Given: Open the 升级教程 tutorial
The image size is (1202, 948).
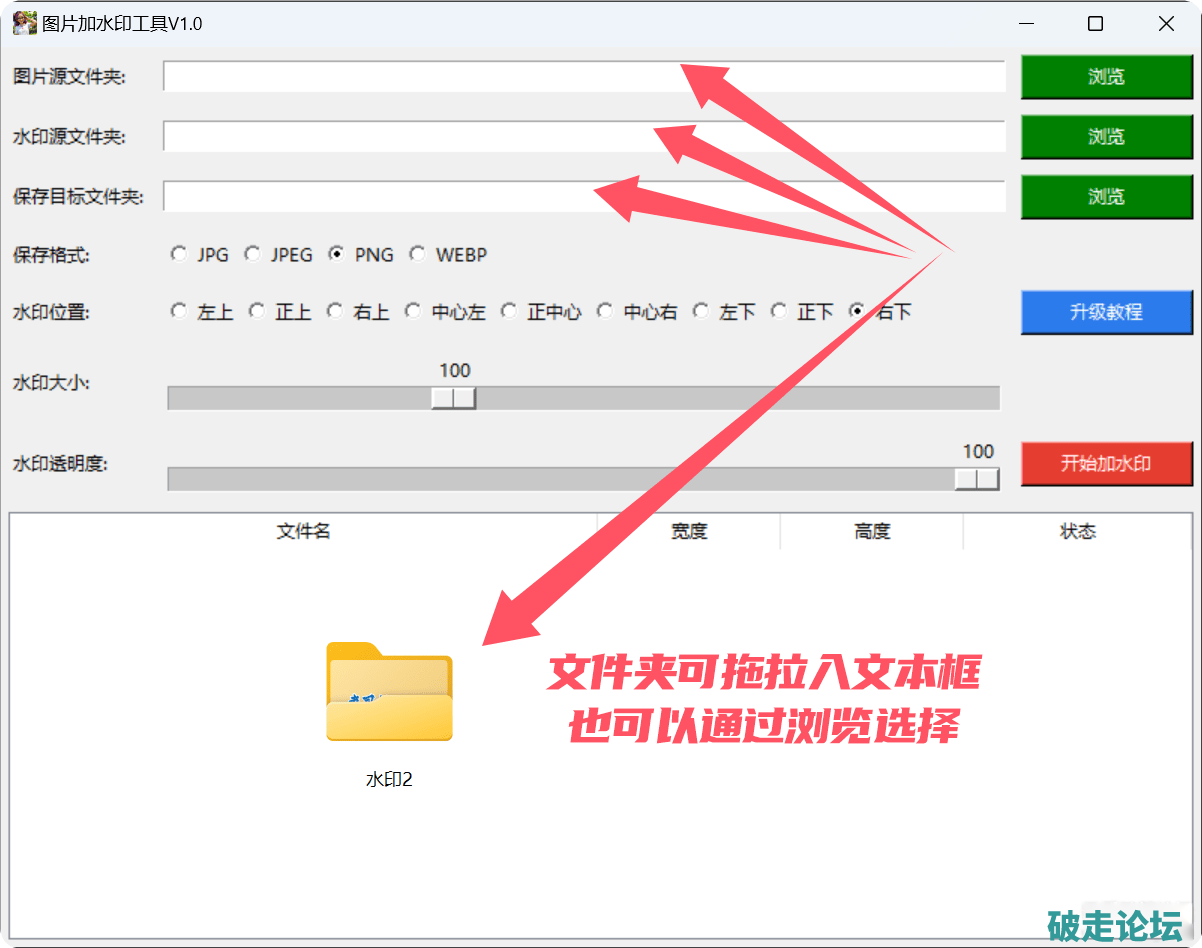Looking at the screenshot, I should coord(1106,312).
